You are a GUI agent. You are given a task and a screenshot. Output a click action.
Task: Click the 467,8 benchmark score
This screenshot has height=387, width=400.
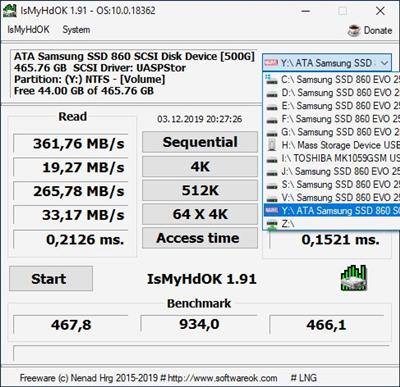pyautogui.click(x=71, y=325)
